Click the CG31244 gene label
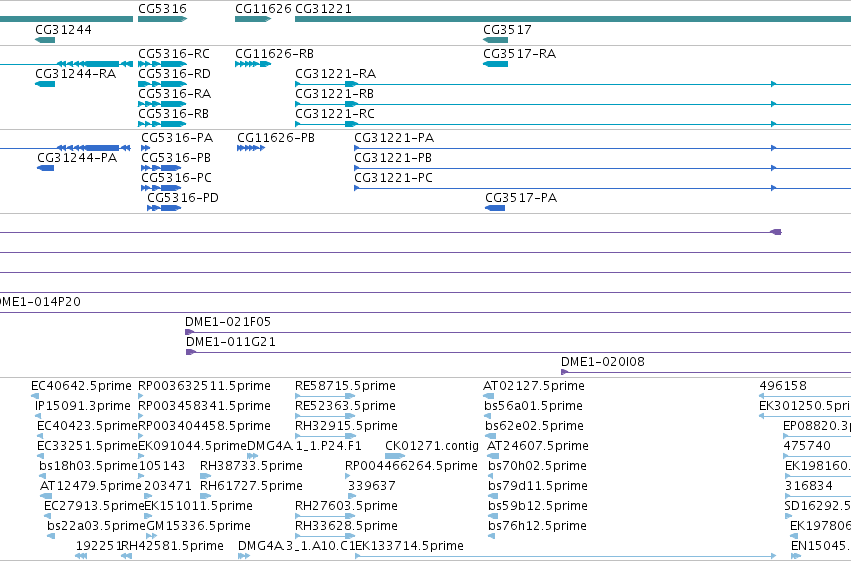The width and height of the screenshot is (851, 561). 63,30
